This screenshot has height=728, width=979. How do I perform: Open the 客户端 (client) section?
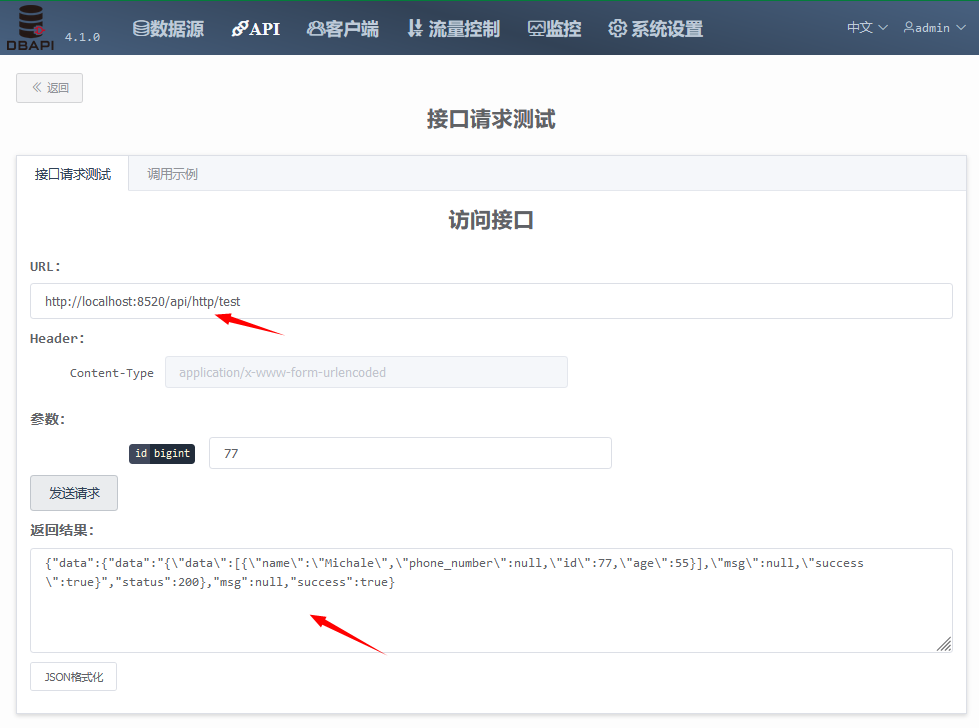343,28
